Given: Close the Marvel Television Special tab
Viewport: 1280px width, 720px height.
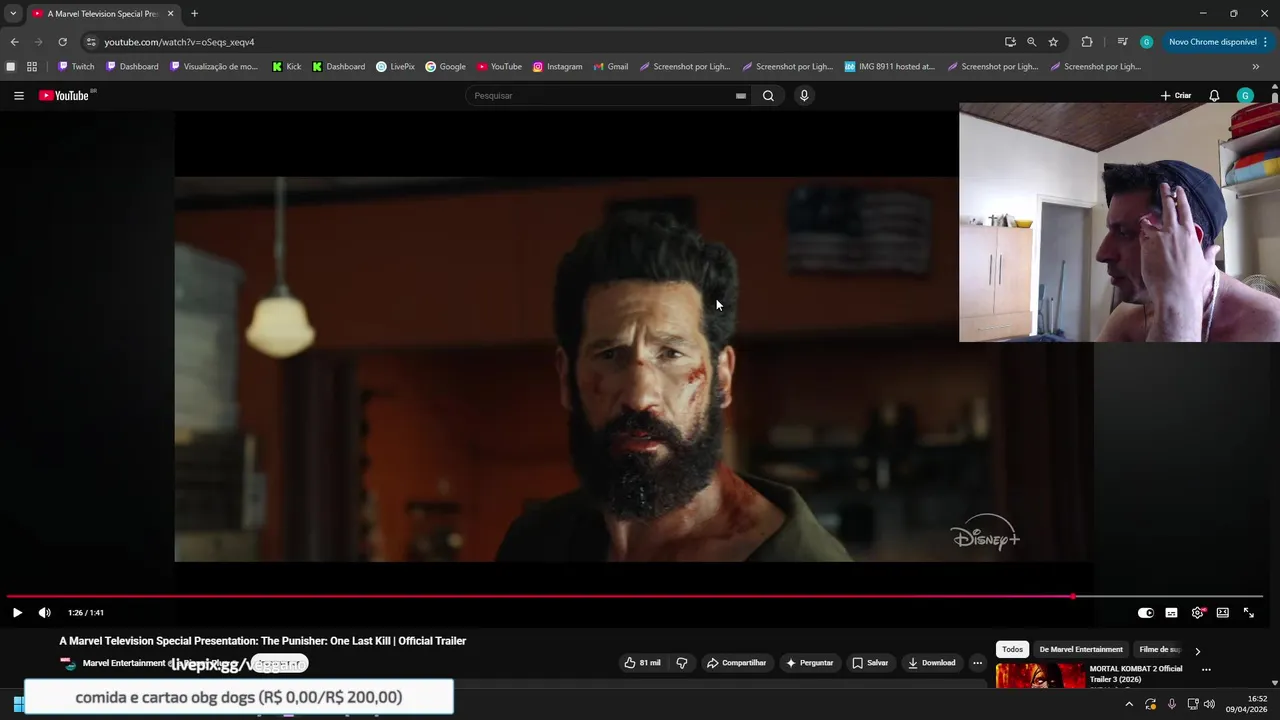Looking at the screenshot, I should click(x=170, y=14).
